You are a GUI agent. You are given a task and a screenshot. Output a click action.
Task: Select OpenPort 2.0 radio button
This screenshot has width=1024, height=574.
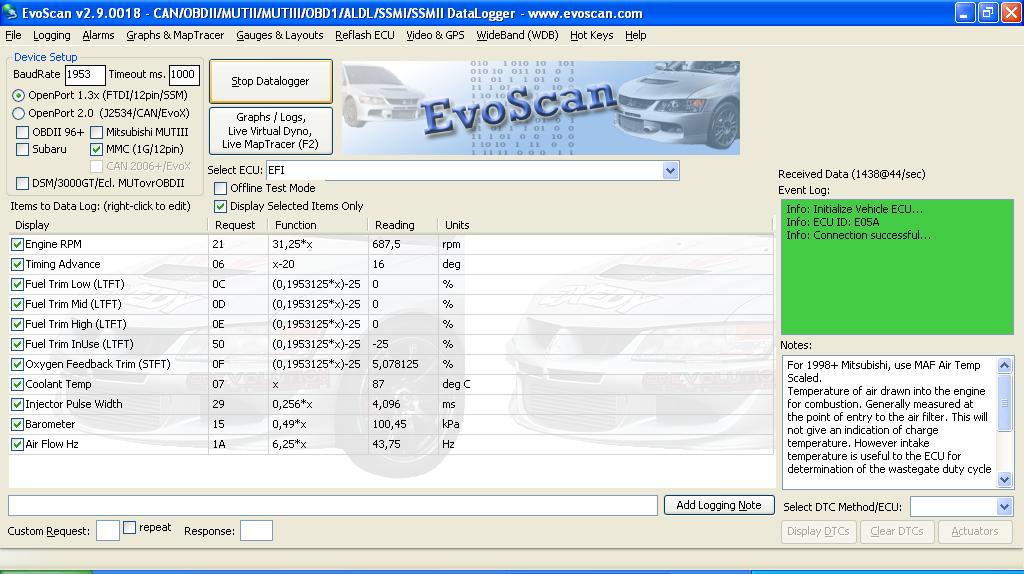tap(19, 114)
